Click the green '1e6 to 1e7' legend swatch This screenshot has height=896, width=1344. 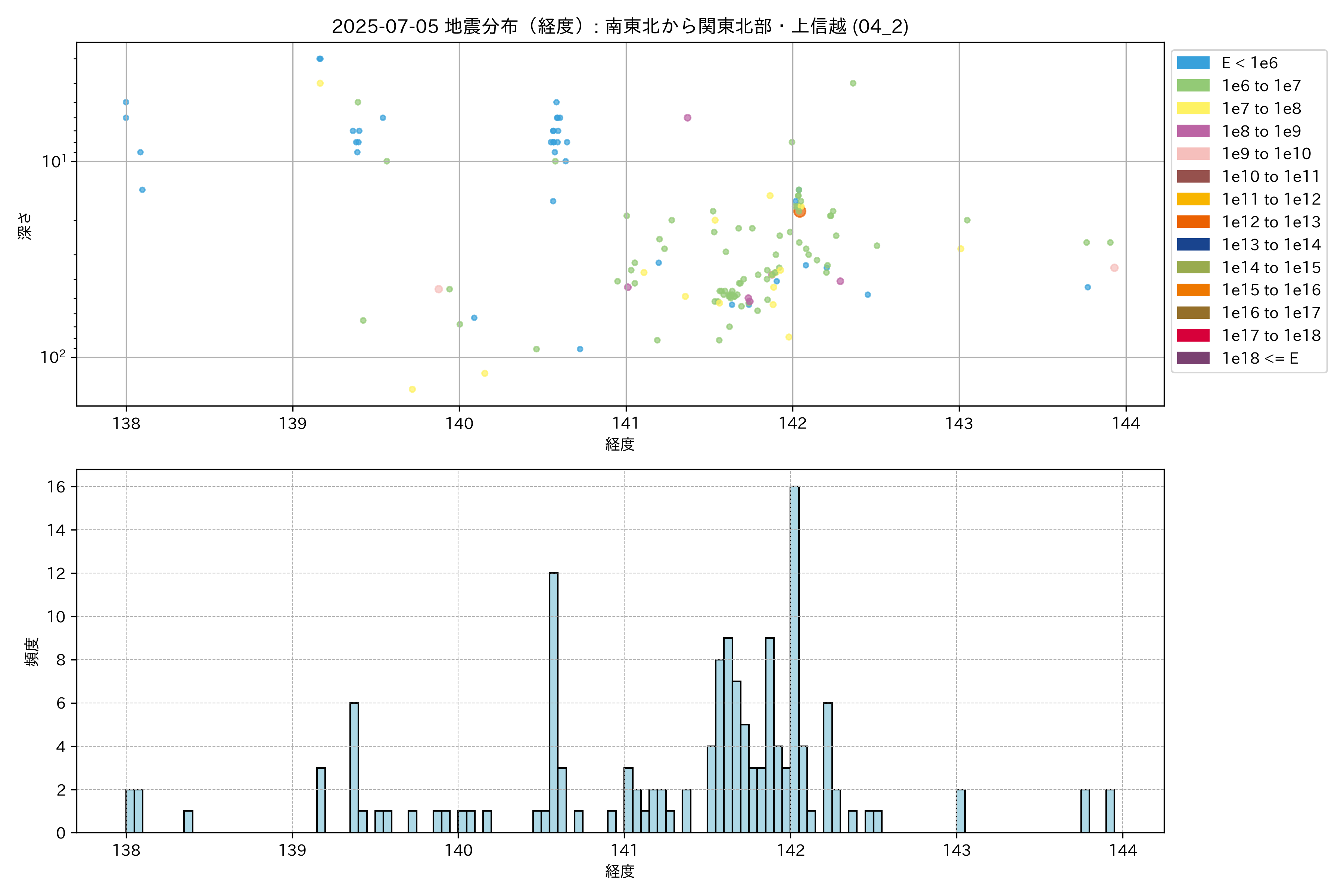1192,86
